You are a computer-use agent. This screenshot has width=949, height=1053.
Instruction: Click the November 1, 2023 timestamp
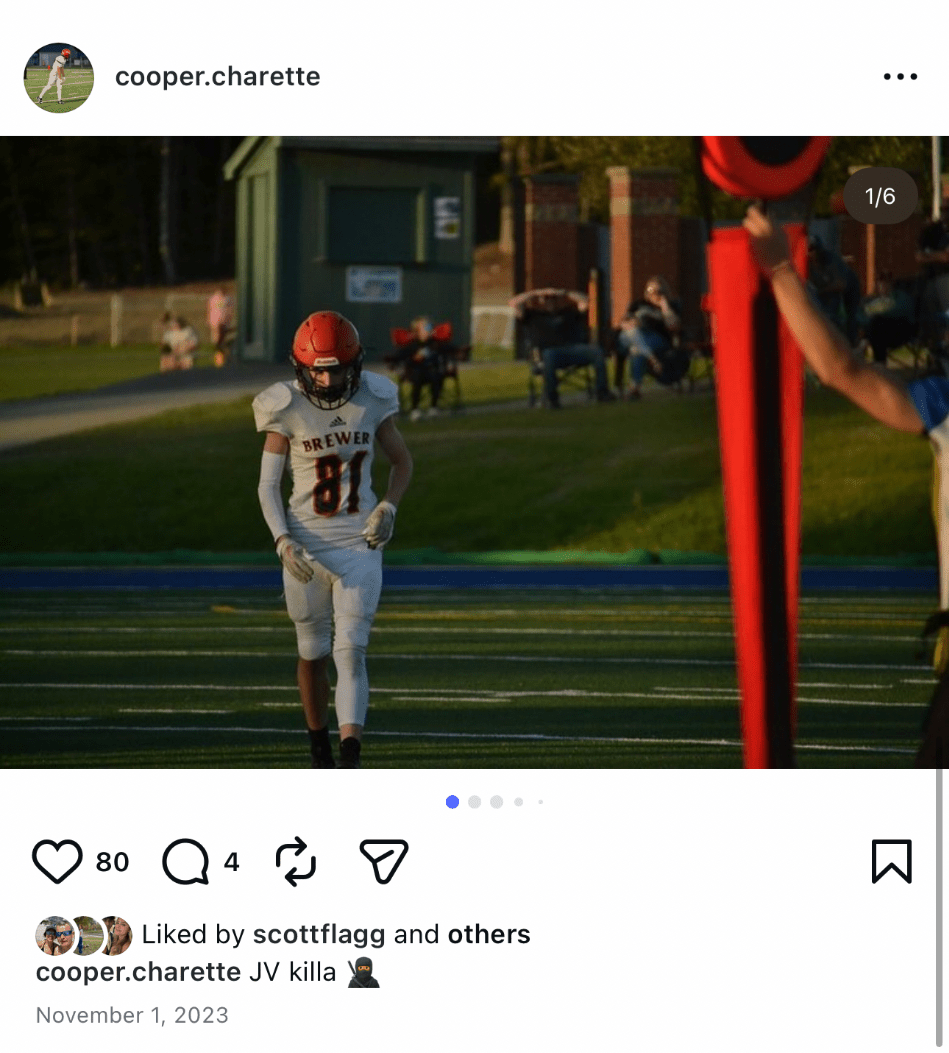[132, 1015]
